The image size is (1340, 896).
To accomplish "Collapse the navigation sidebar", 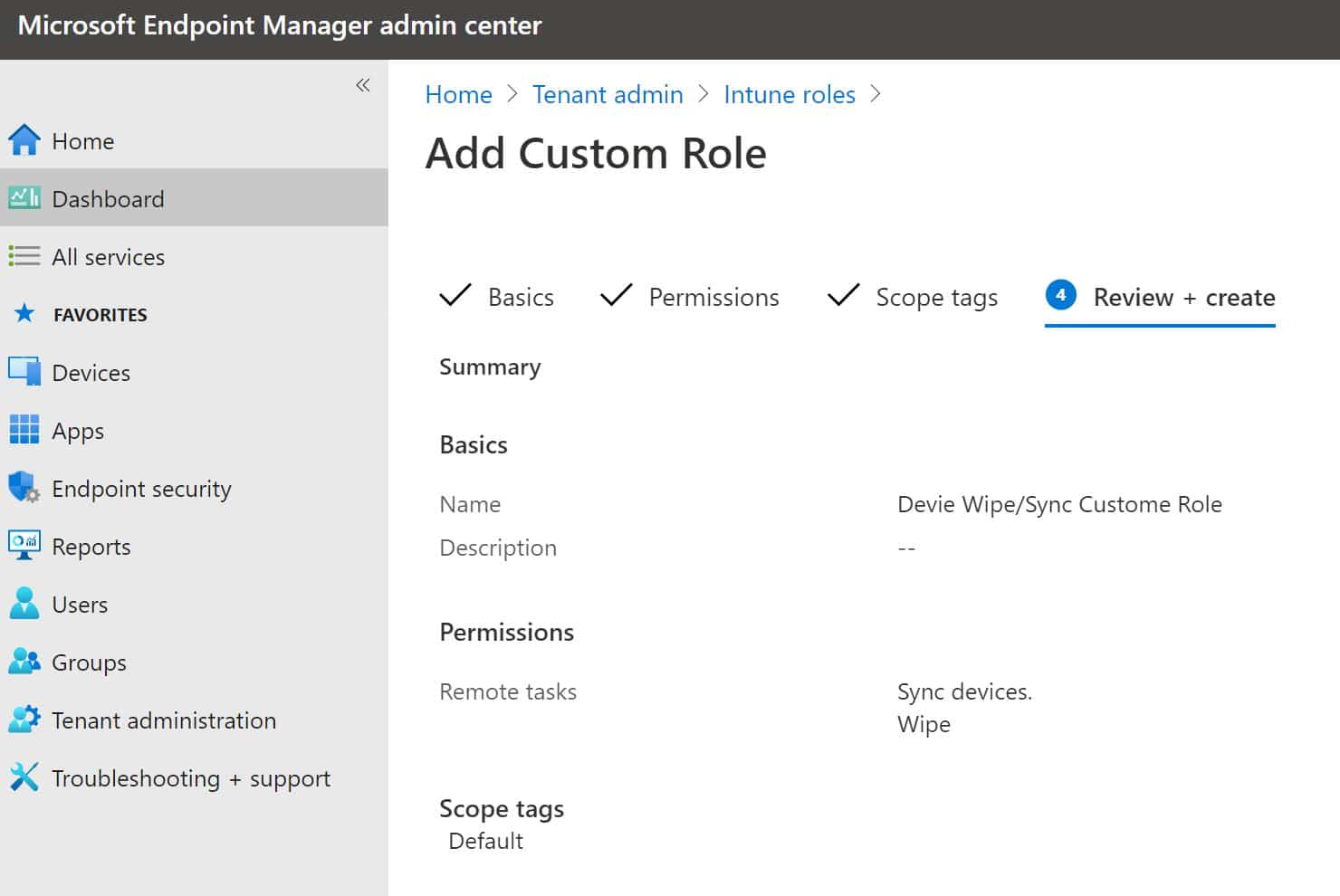I will pyautogui.click(x=363, y=84).
